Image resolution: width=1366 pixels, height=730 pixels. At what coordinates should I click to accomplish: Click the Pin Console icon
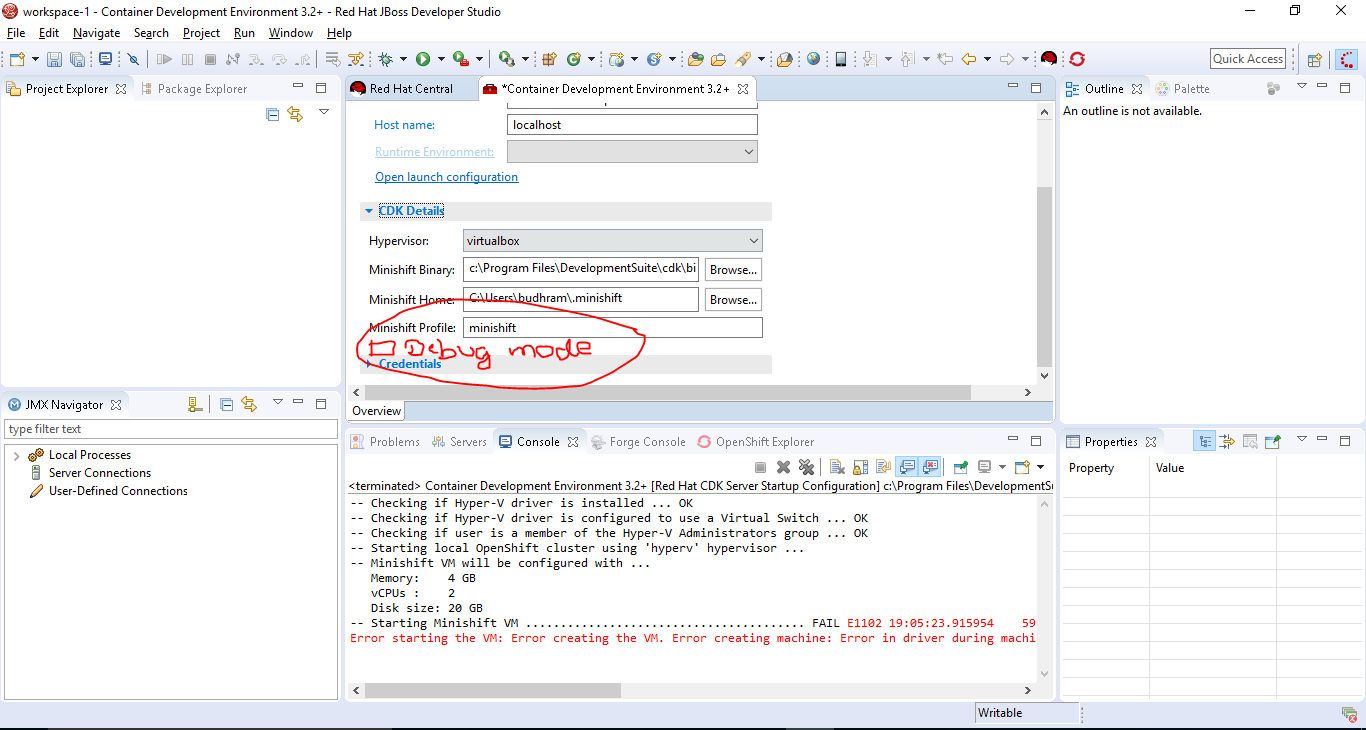(x=961, y=467)
